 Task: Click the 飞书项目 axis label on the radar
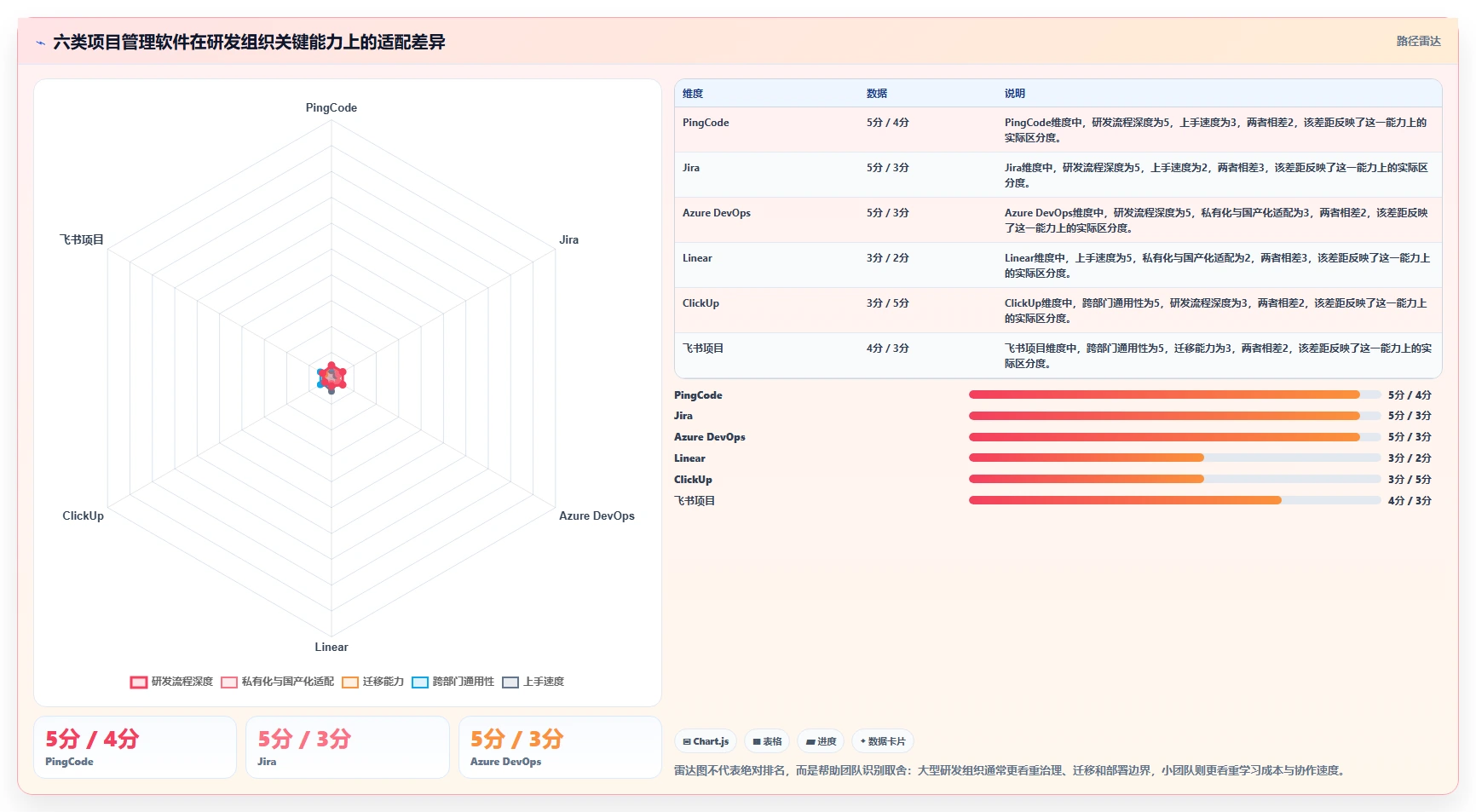81,239
